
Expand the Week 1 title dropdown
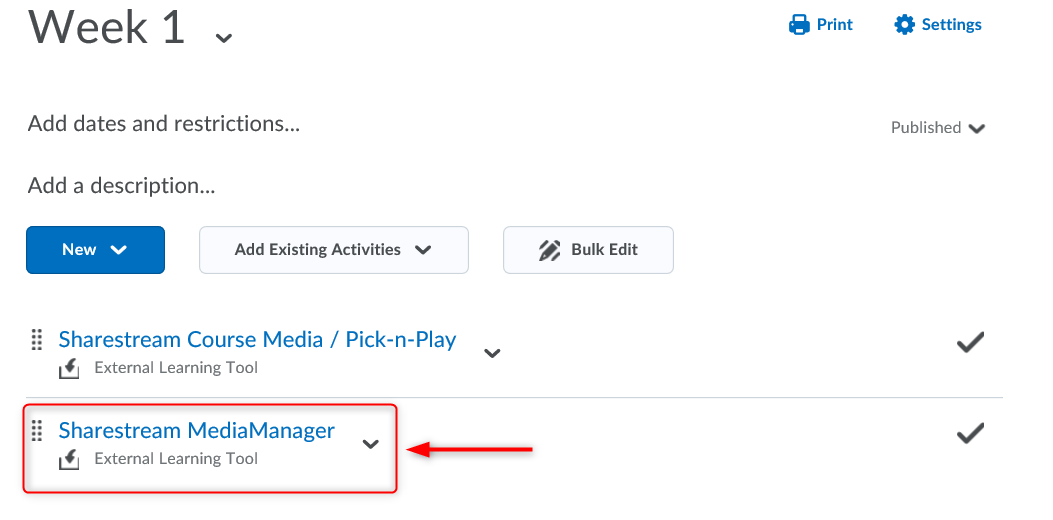224,38
